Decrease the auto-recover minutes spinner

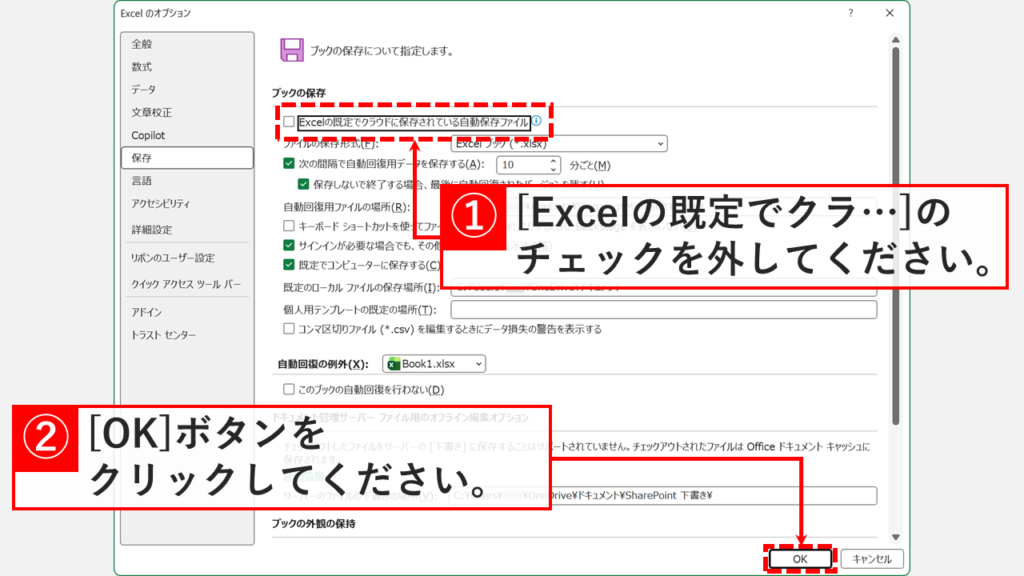pos(553,169)
